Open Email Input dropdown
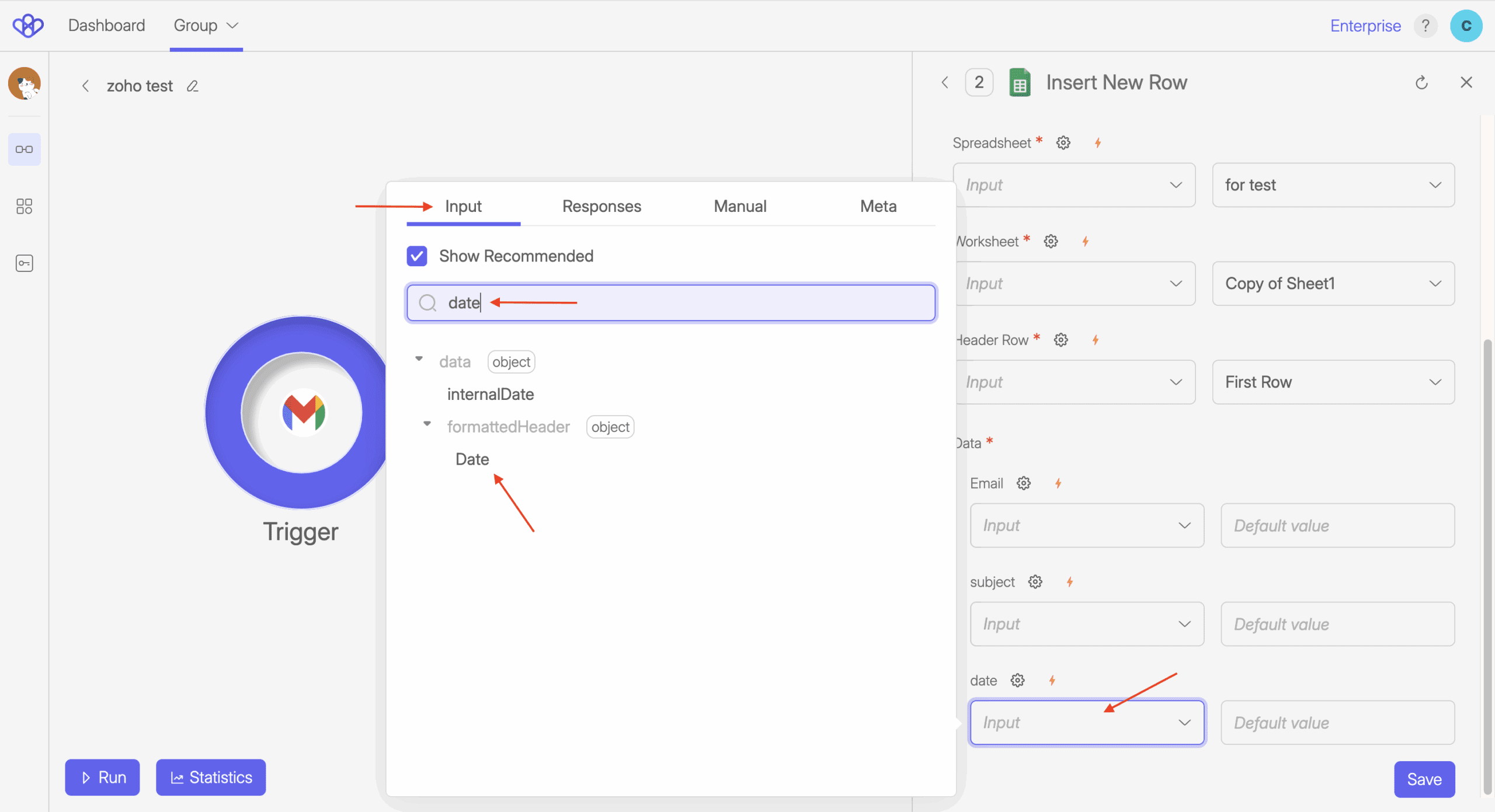This screenshot has width=1495, height=812. (x=1087, y=525)
